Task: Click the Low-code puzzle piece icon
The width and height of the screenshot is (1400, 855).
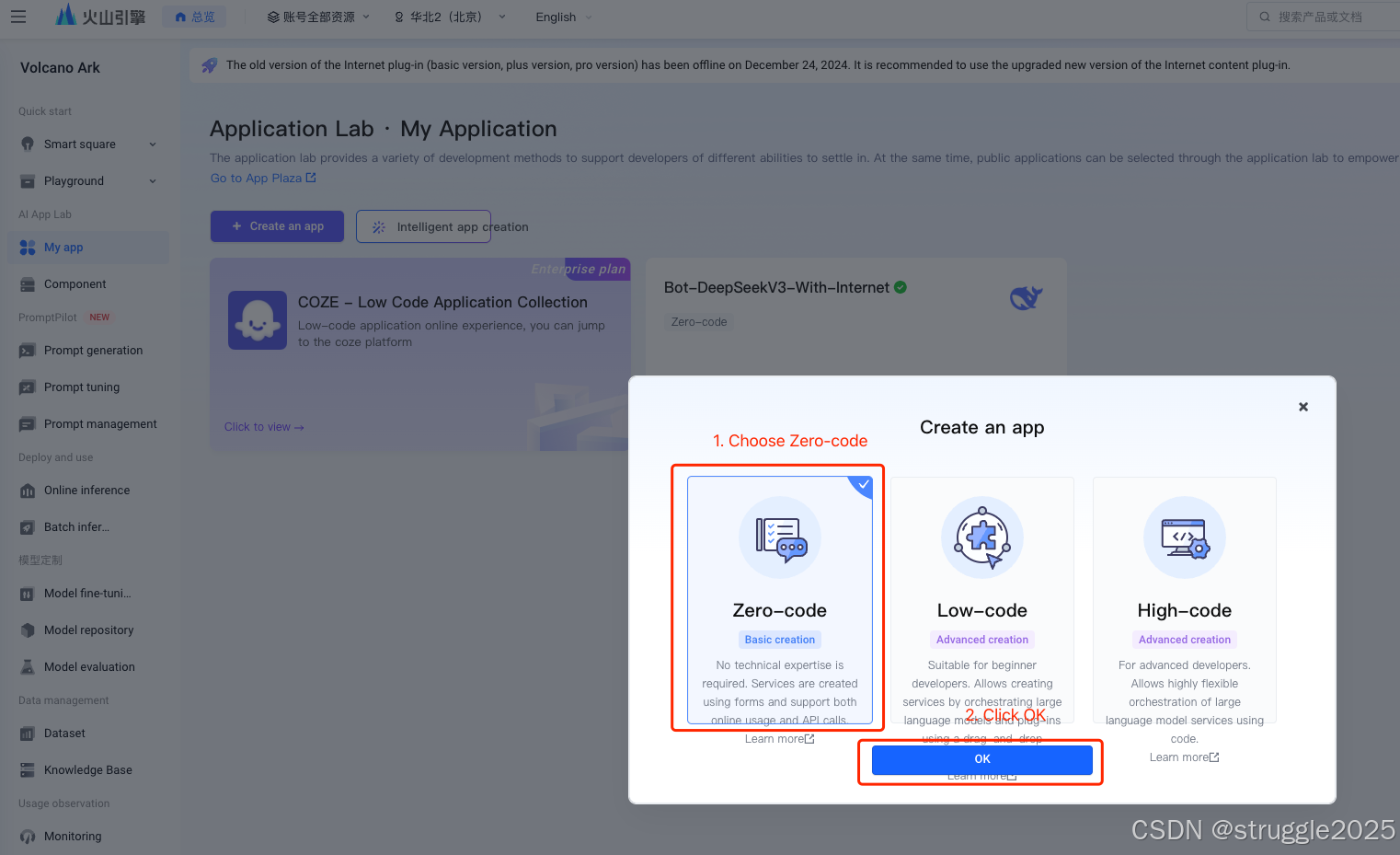Action: coord(982,537)
